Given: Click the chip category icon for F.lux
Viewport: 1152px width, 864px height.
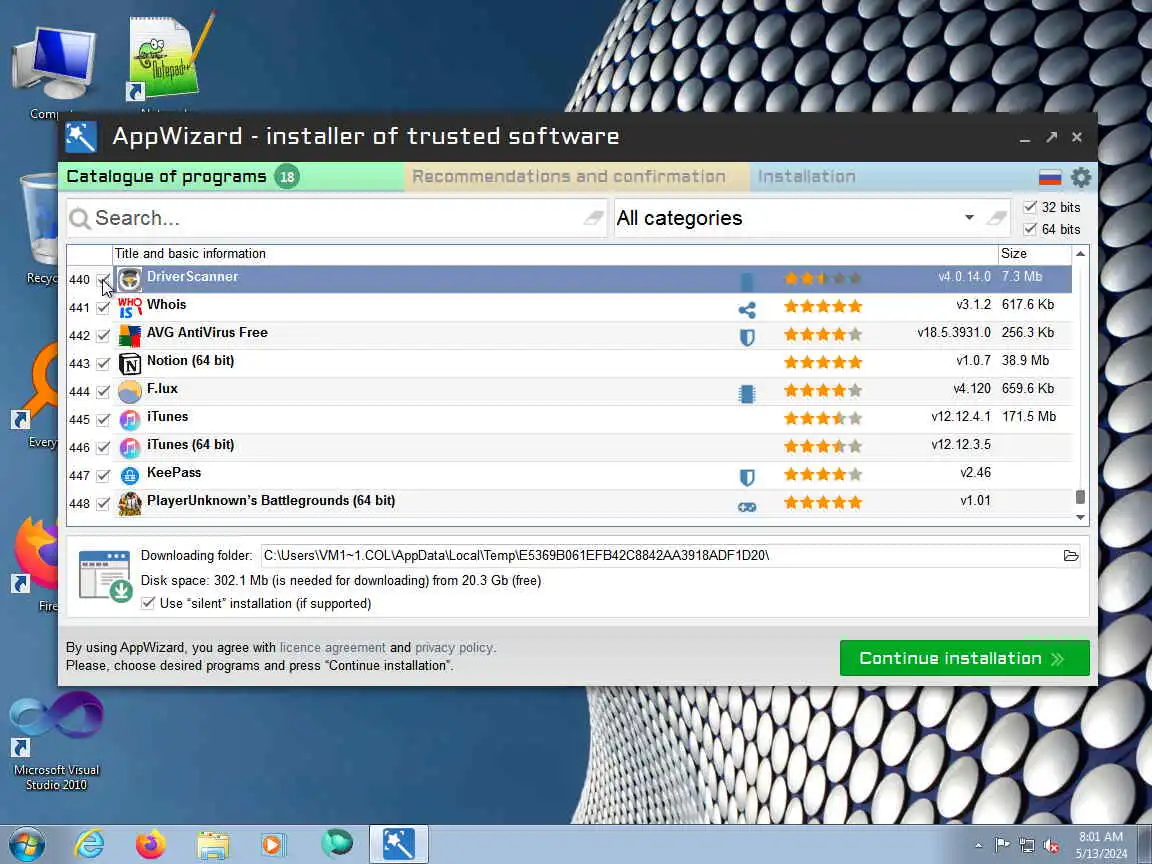Looking at the screenshot, I should [747, 394].
